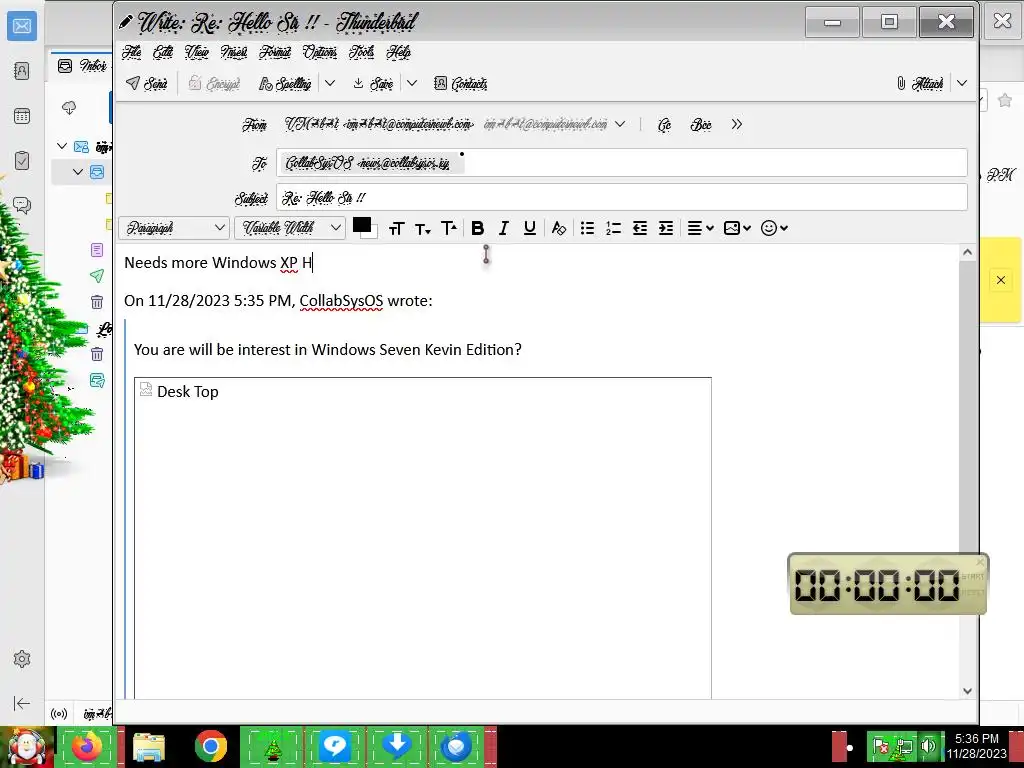Dismiss the yellow notification
1024x768 pixels.
(x=1000, y=280)
